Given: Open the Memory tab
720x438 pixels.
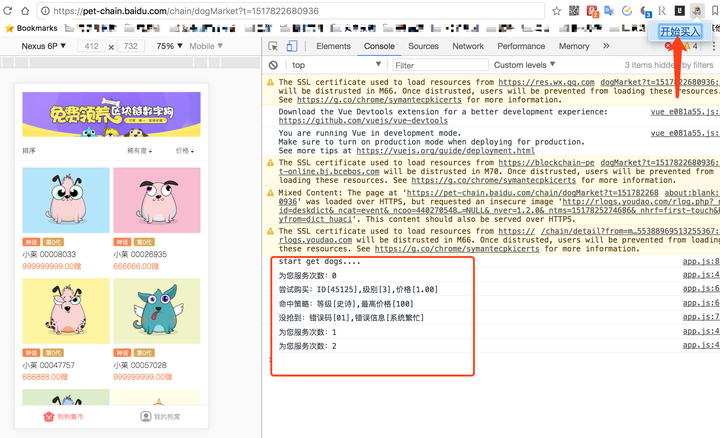Looking at the screenshot, I should [x=574, y=46].
